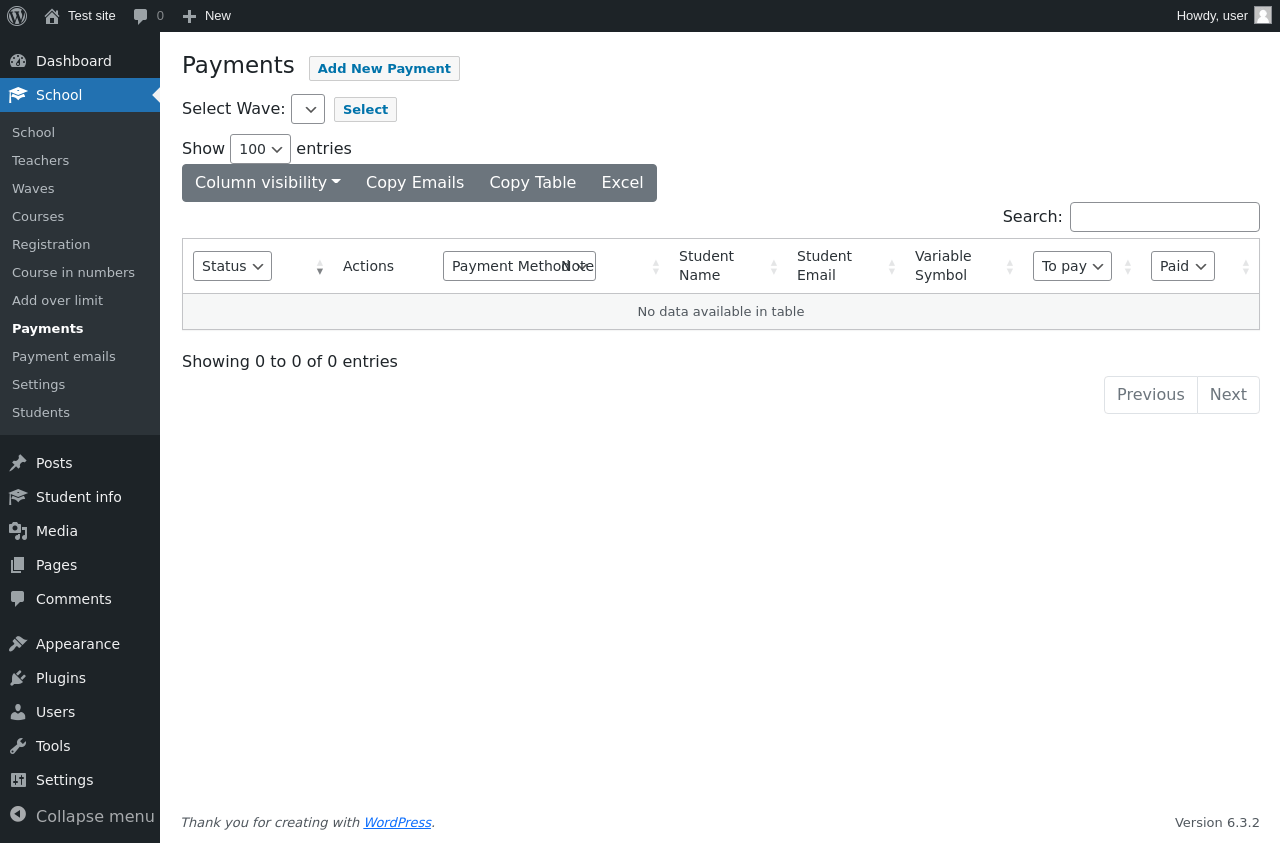Open the Paid filter dropdown
Screen dimensions: 1280x843
pos(1183,266)
